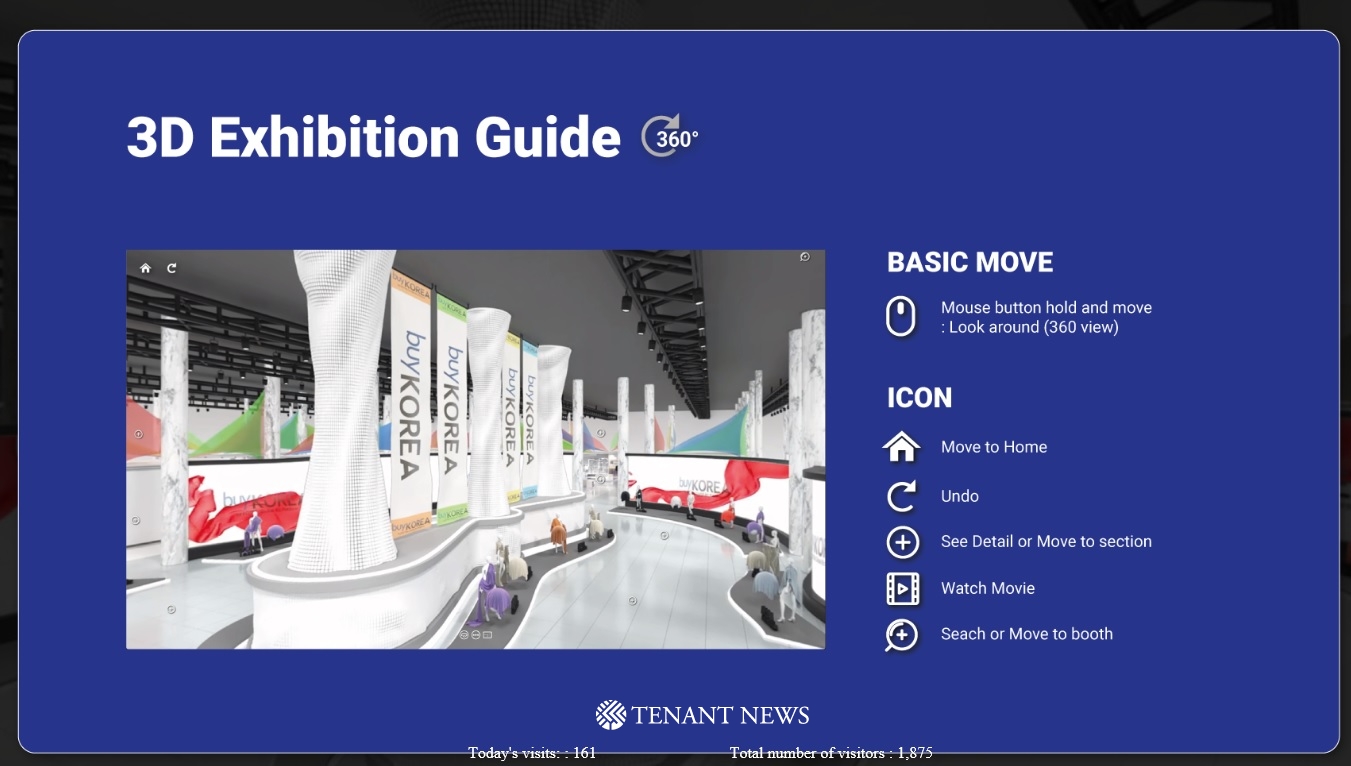Click the magnifier-plus icon for Seach or Move to booth
This screenshot has height=766, width=1351.
[902, 635]
